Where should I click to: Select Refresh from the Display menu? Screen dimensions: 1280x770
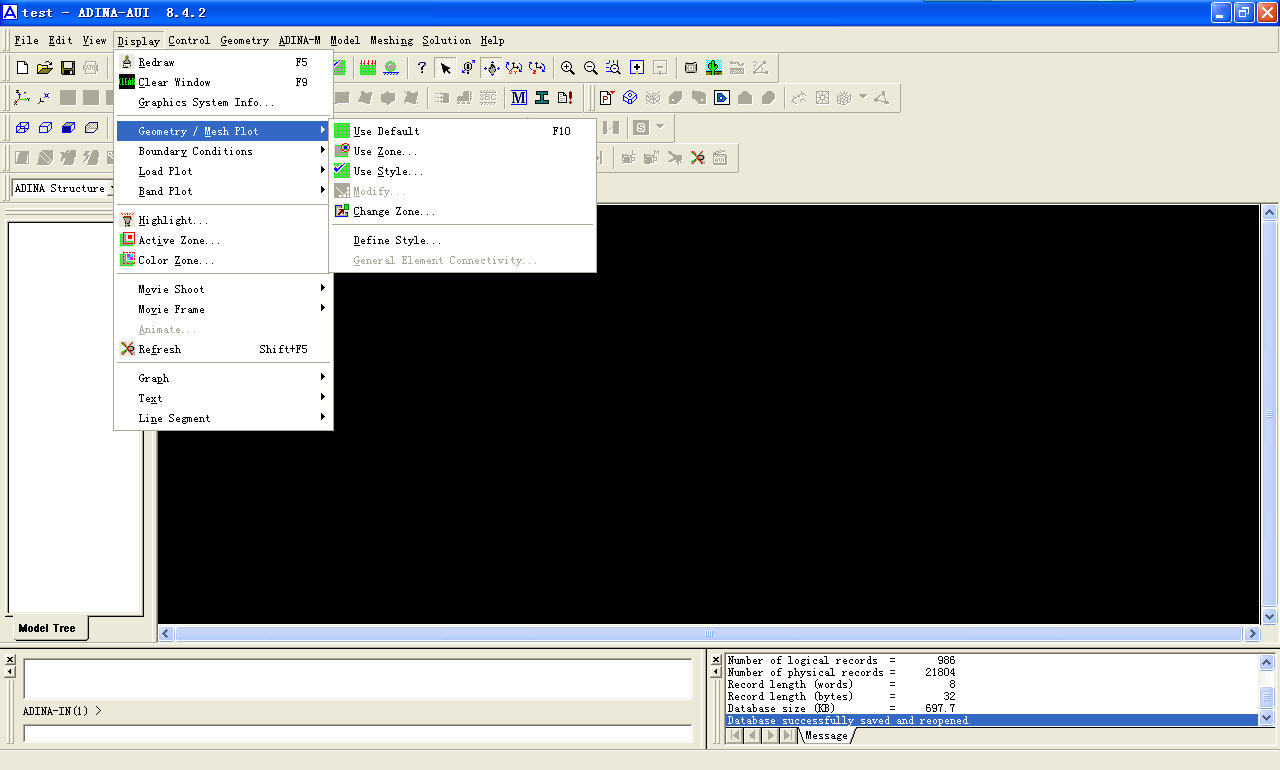tap(223, 349)
